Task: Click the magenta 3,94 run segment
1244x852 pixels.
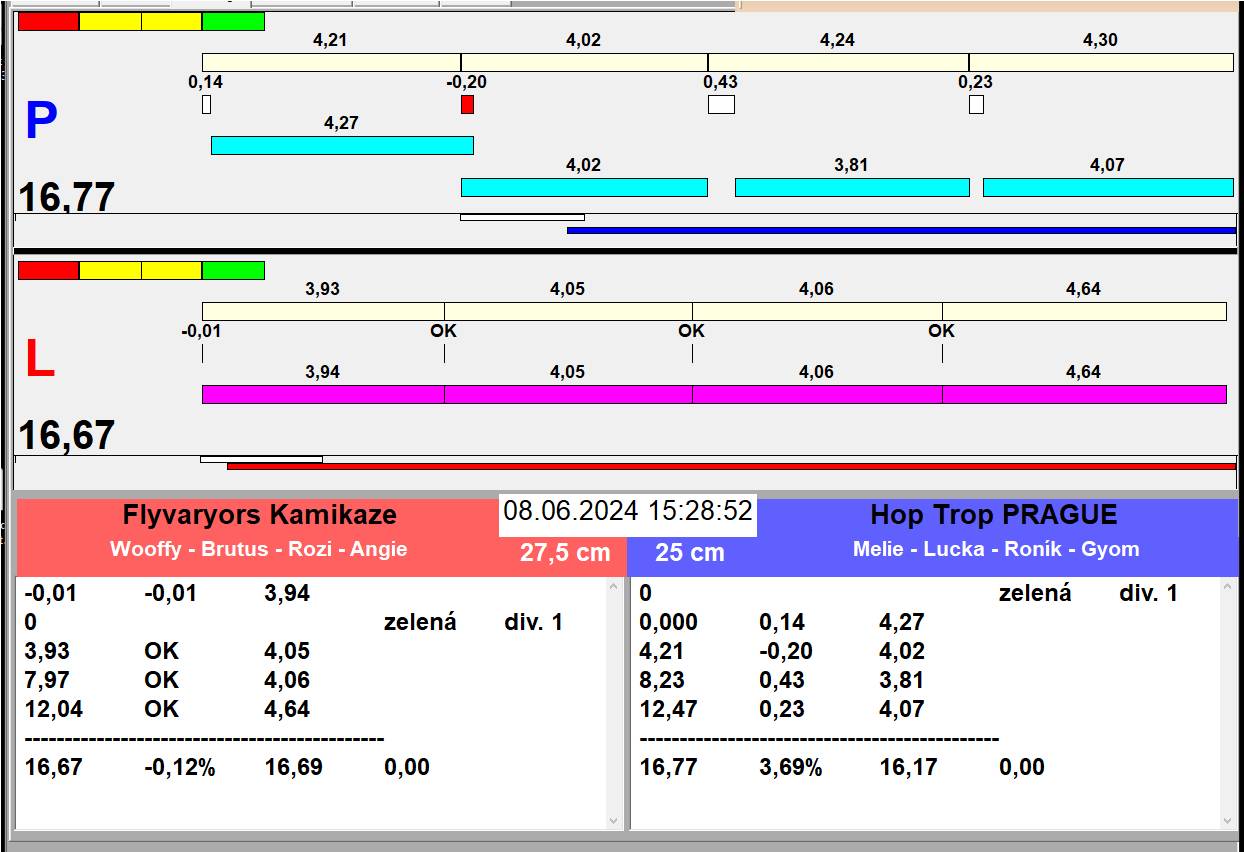Action: 323,395
